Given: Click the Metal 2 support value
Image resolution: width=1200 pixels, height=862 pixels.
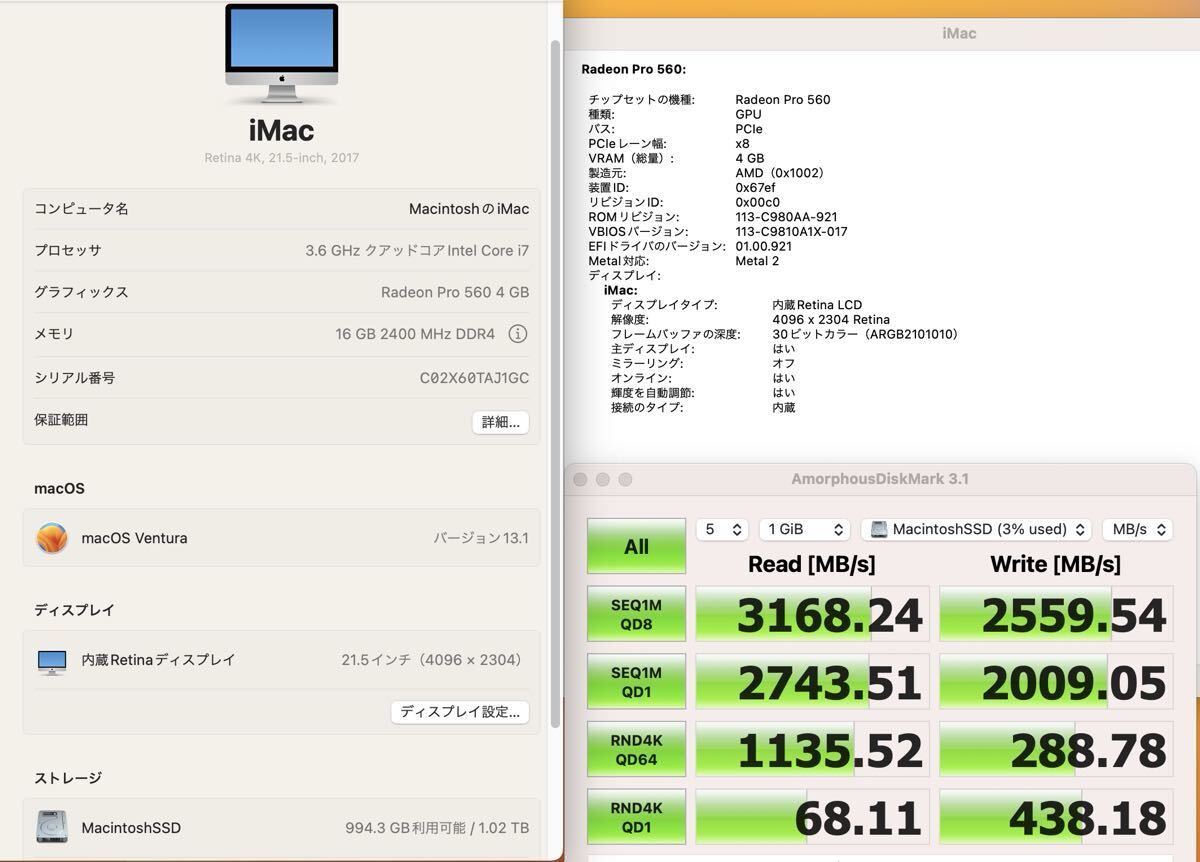Looking at the screenshot, I should (x=757, y=260).
